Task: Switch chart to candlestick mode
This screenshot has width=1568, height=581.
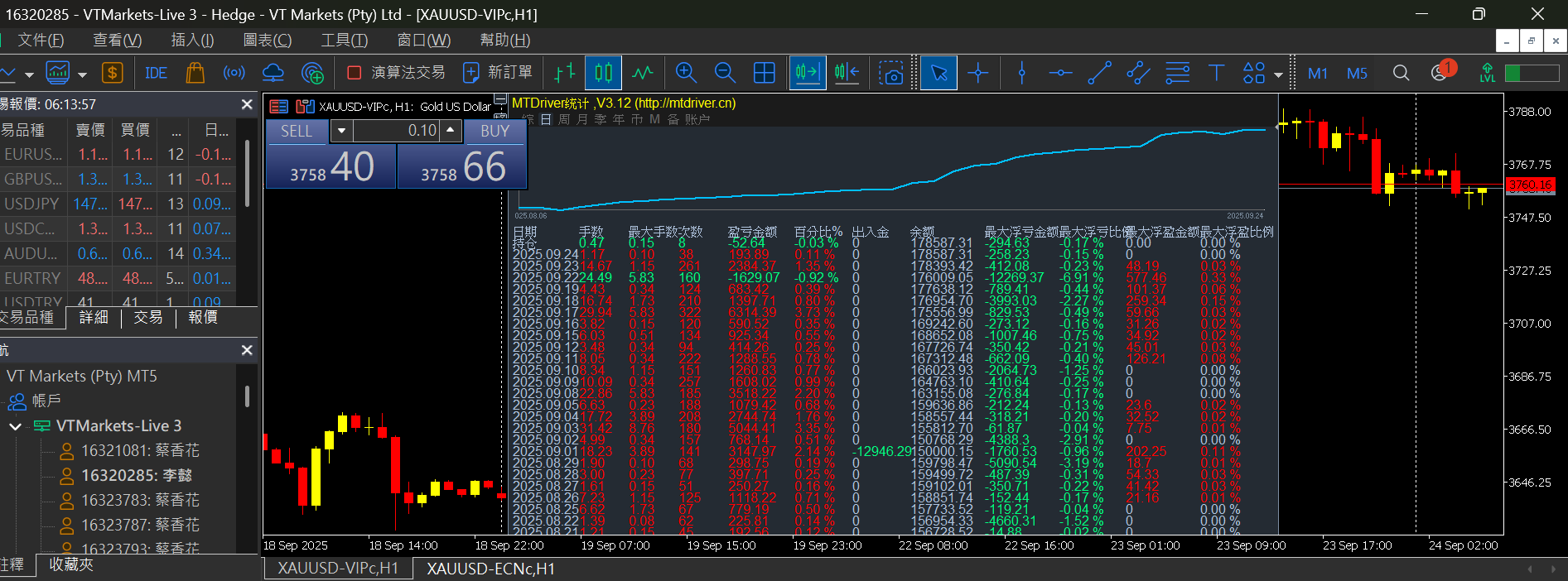Action: point(604,73)
